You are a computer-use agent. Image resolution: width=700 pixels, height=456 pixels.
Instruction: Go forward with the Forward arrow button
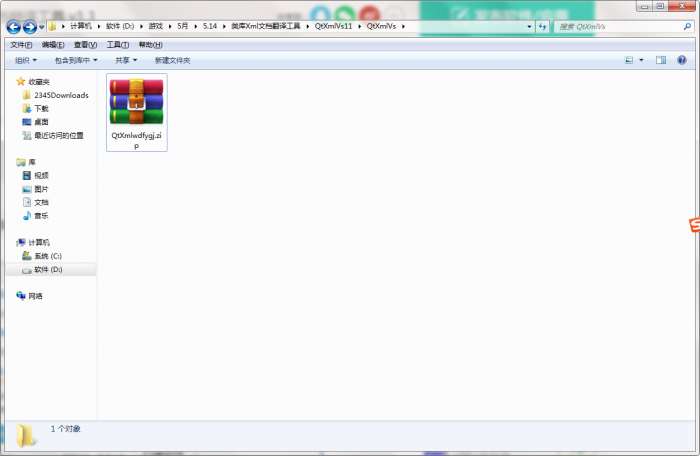[x=30, y=27]
